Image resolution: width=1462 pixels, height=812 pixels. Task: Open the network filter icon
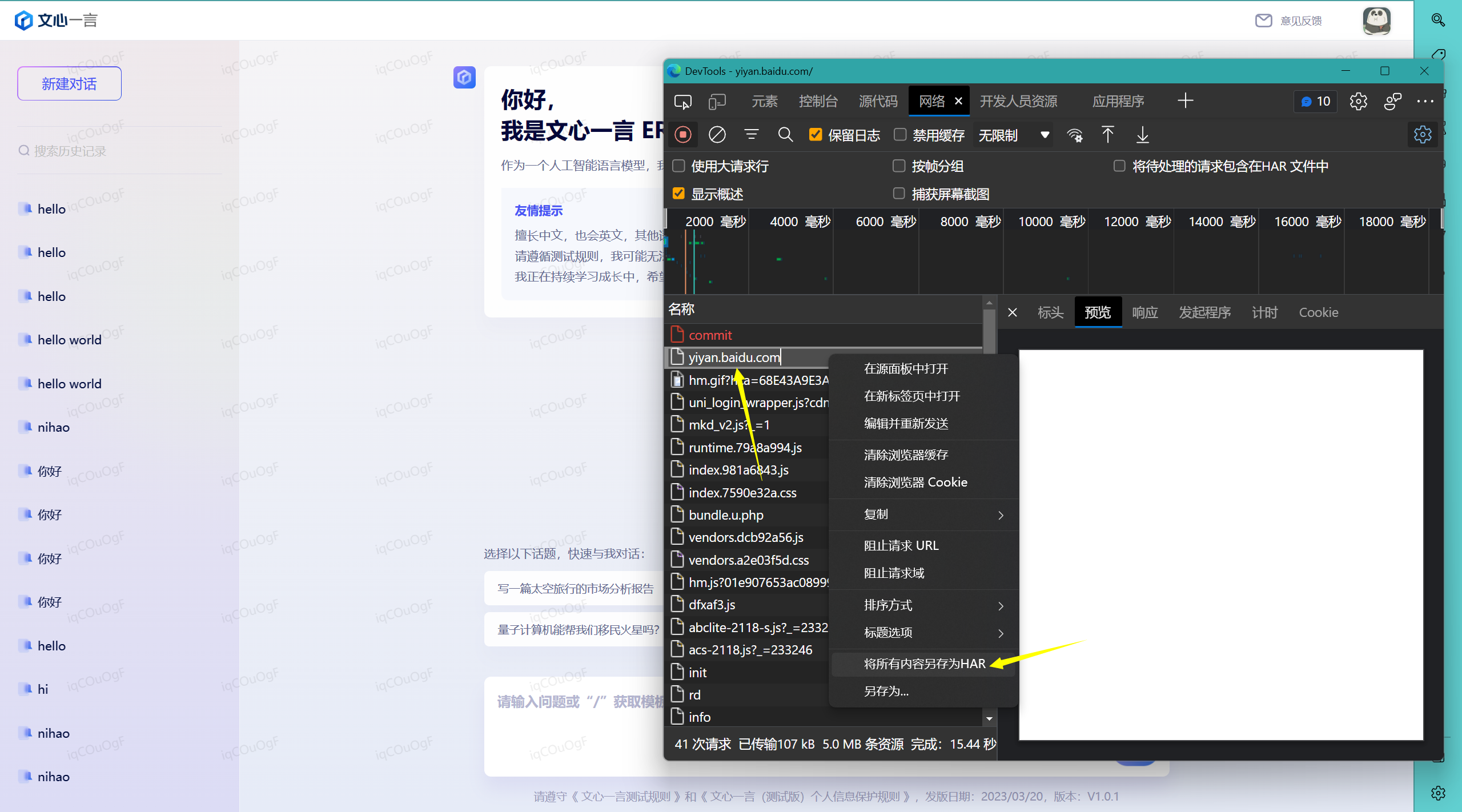coord(751,135)
